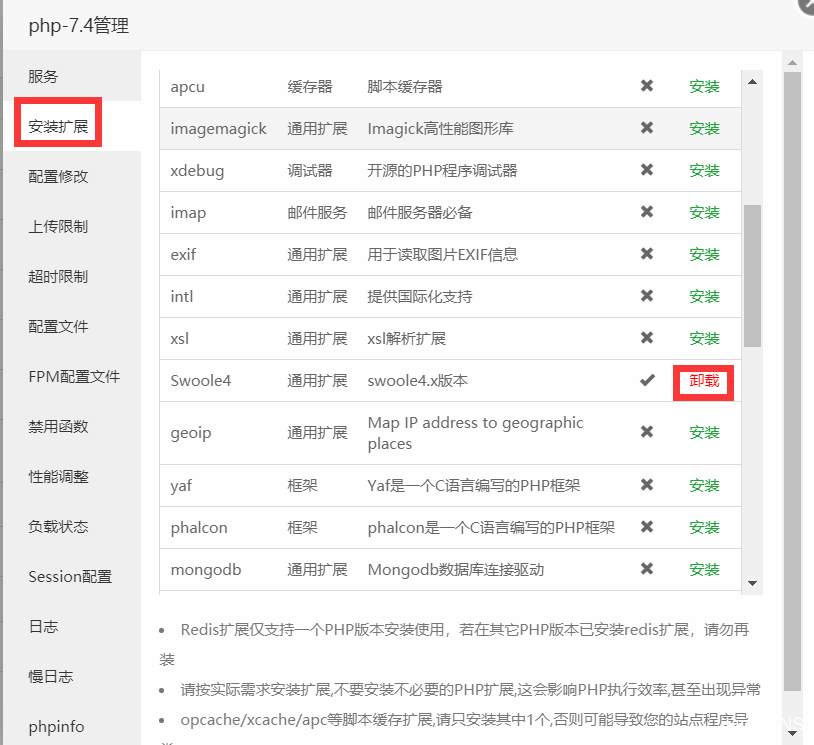The height and width of the screenshot is (745, 814).
Task: Click the X status icon for apcu
Action: point(647,86)
